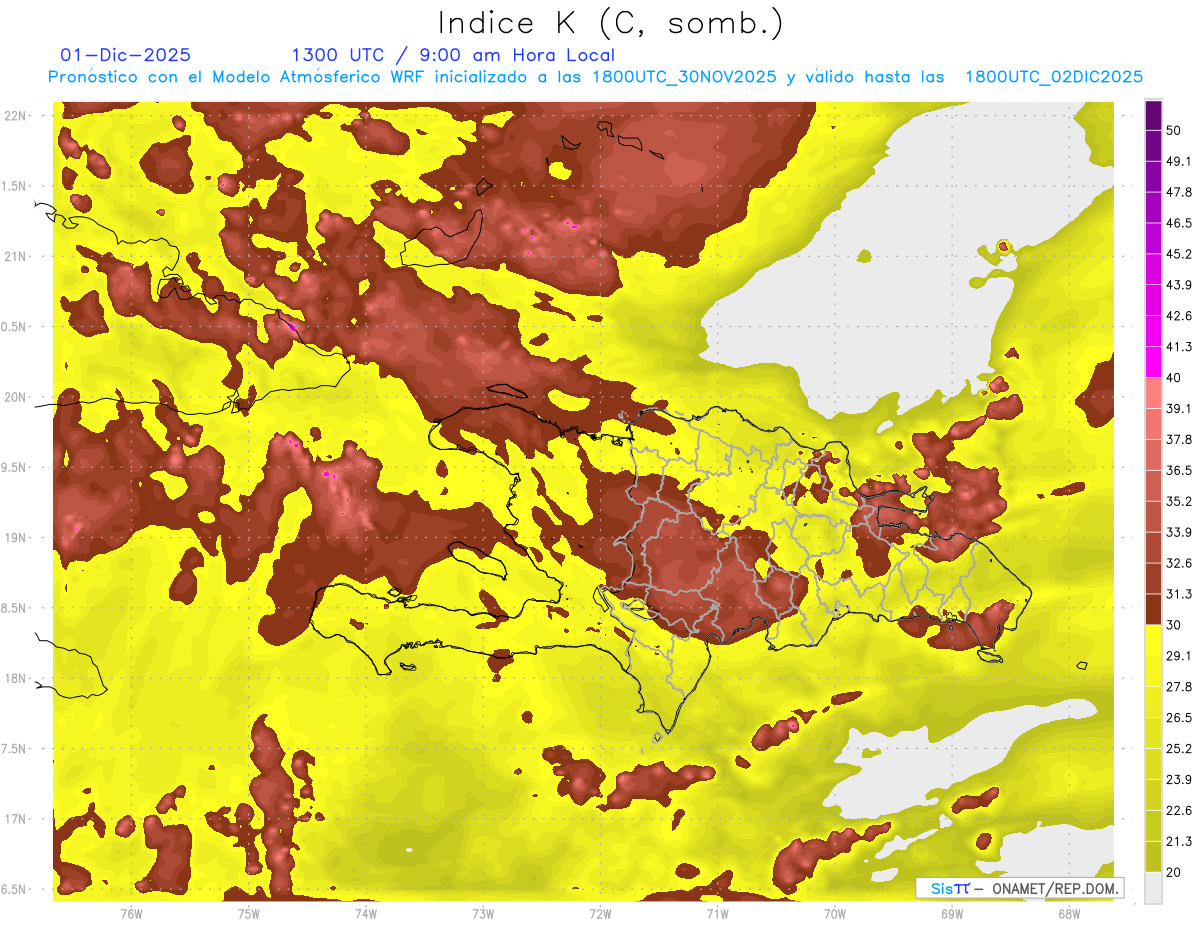
Task: Click the colorbar value "39.1"
Action: click(1180, 408)
